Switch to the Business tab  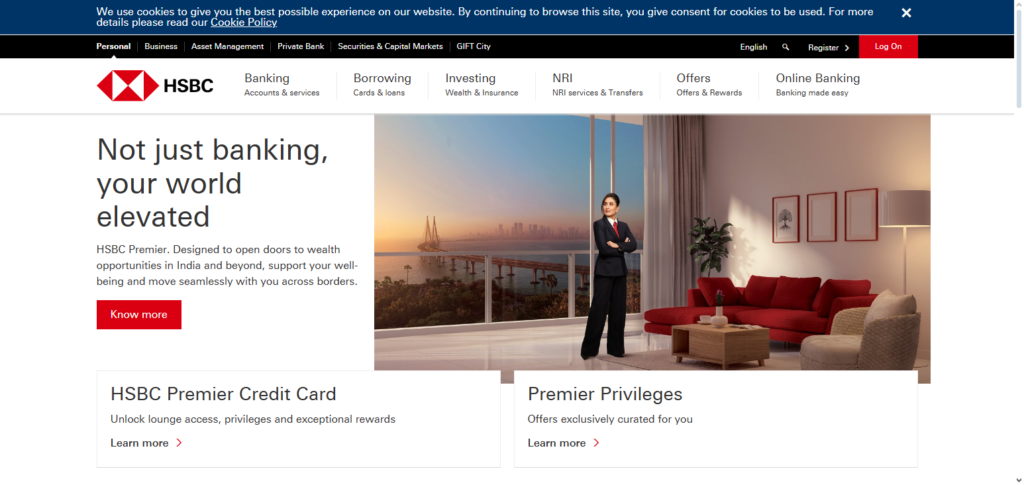tap(161, 46)
